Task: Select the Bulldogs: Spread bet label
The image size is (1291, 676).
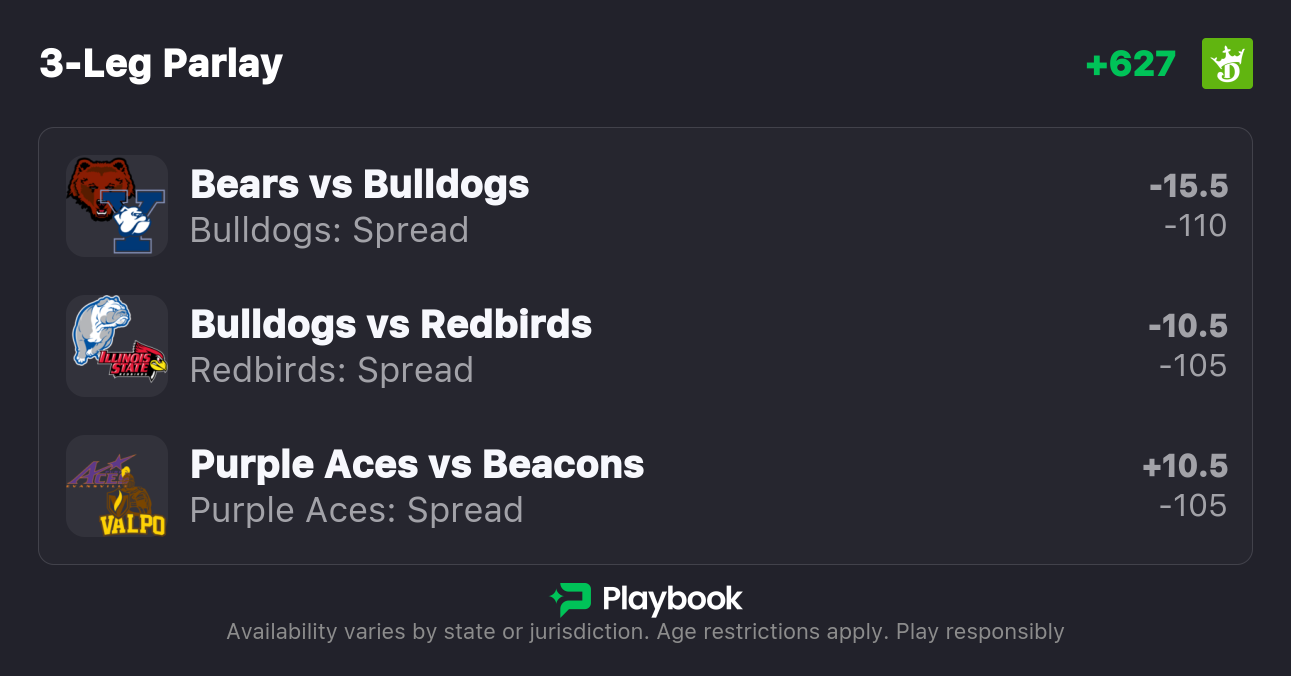Action: pos(329,231)
